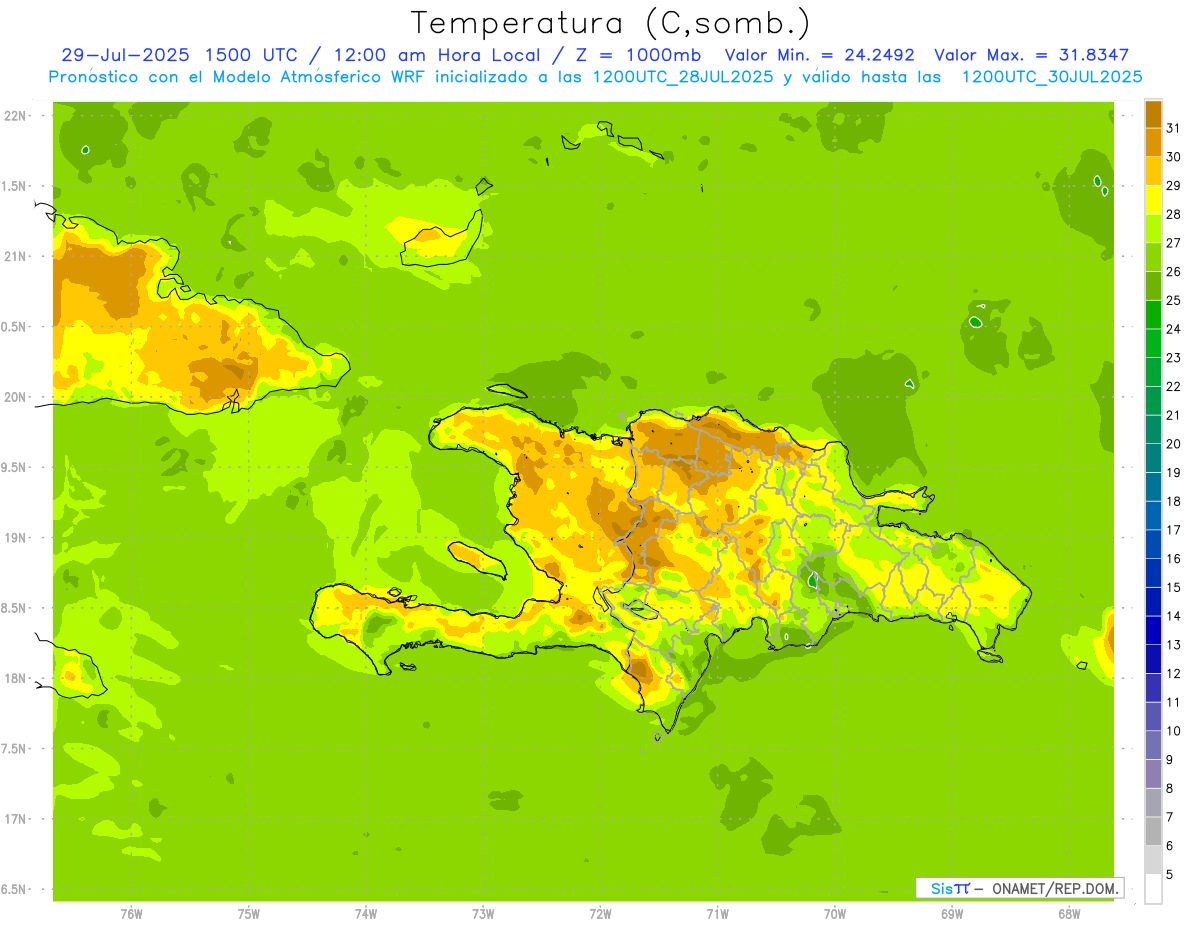
Task: Pick the white swatch below 5
Action: pyautogui.click(x=1153, y=889)
